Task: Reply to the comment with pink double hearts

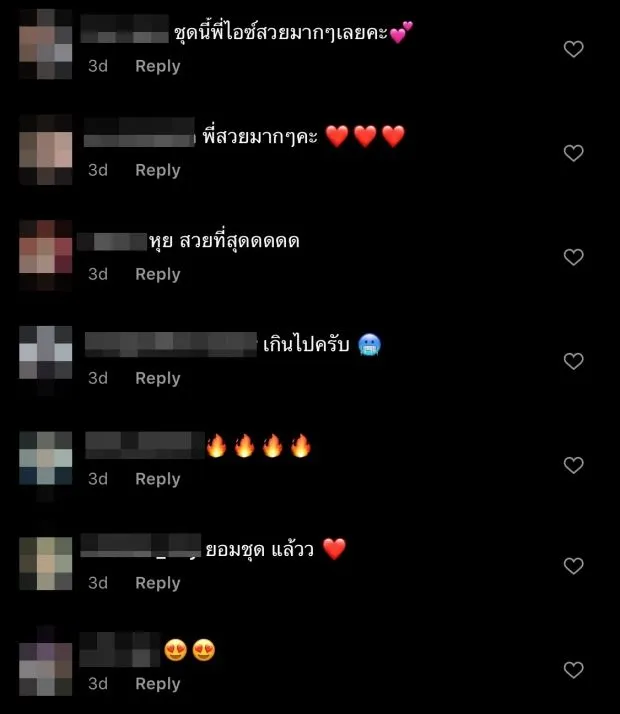Action: 158,66
